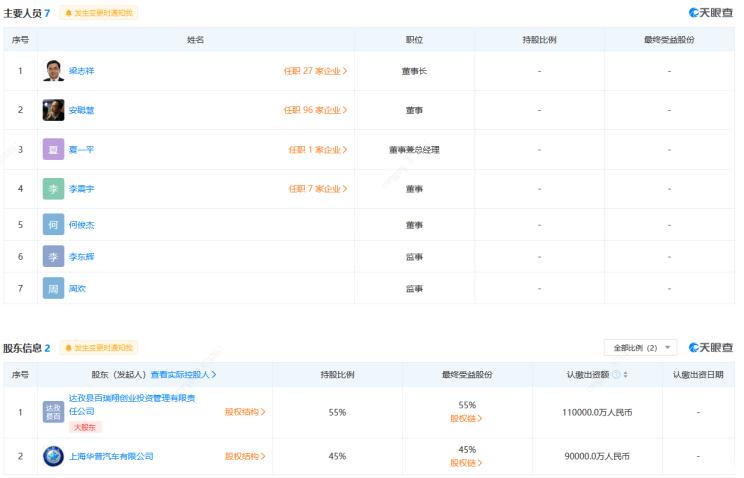744x478 pixels.
Task: Click the blue 何 avatar icon
Action: 53,225
